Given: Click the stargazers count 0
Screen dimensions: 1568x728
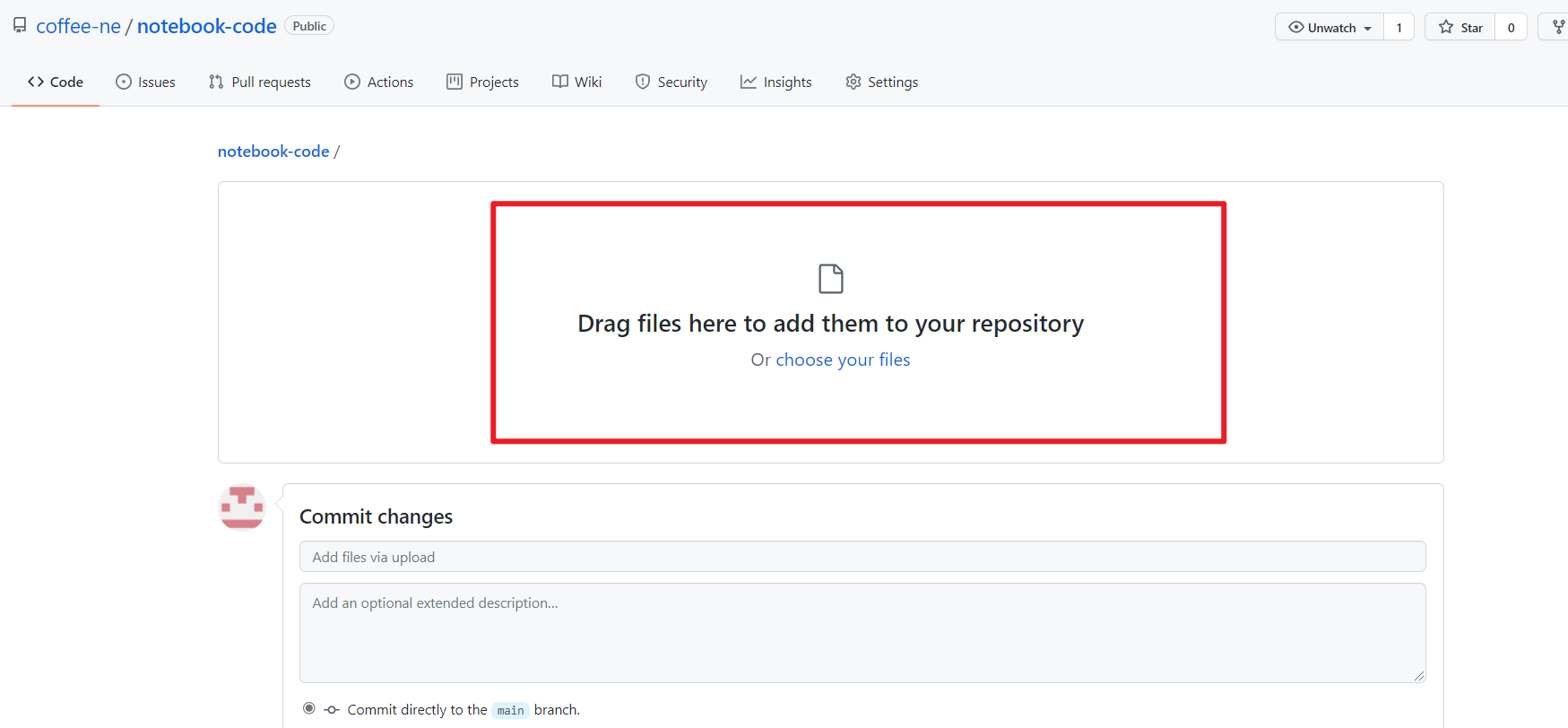Looking at the screenshot, I should [x=1511, y=27].
